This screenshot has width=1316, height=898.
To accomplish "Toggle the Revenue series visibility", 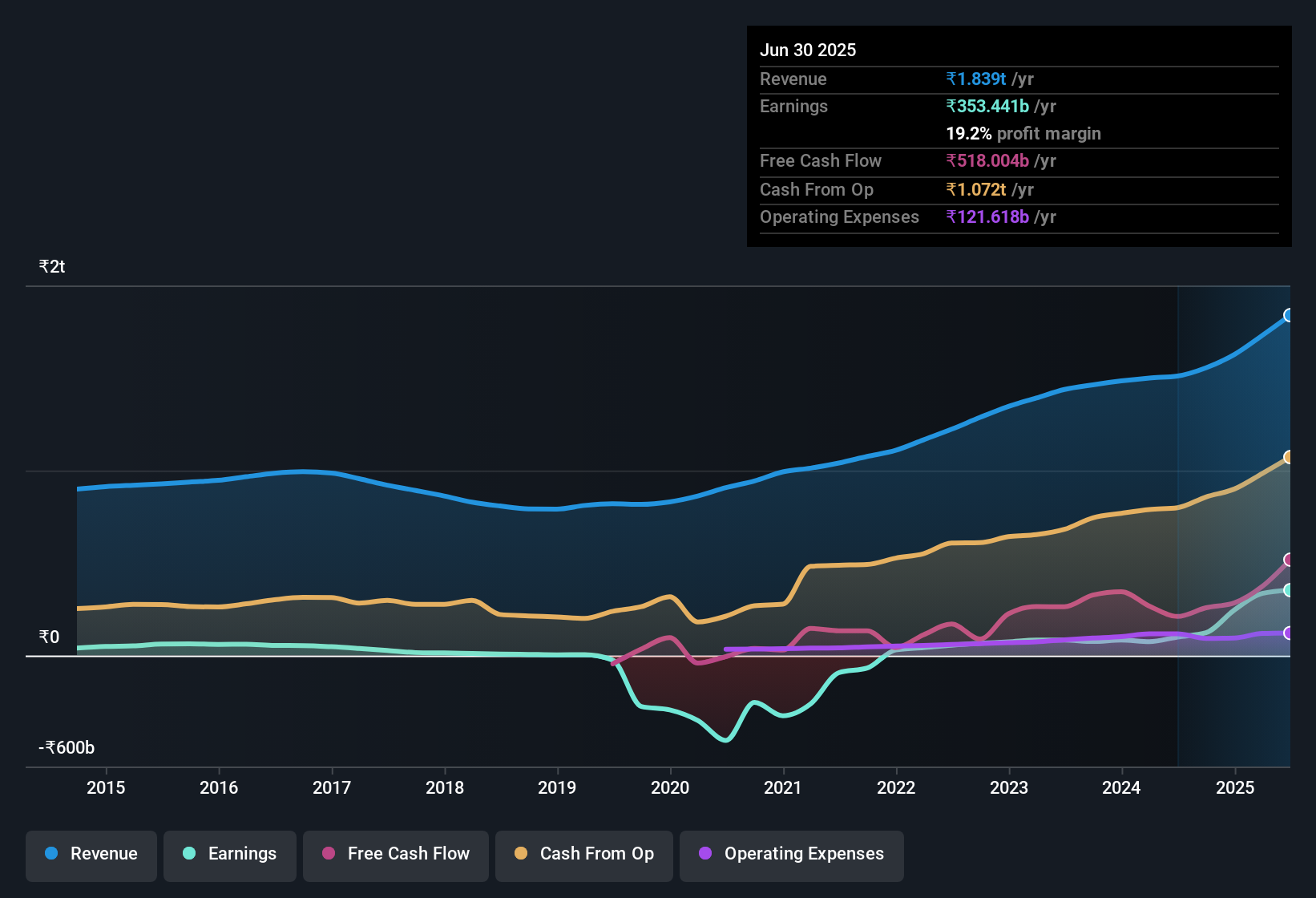I will click(91, 854).
